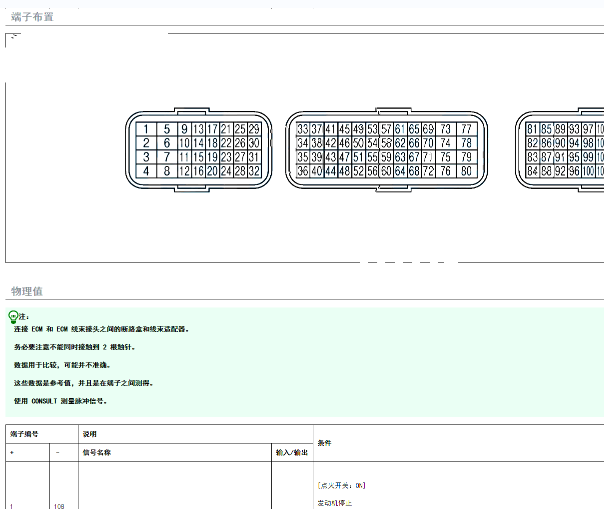Select note line starting with 这些数据是参考值
This screenshot has width=604, height=509.
(84, 383)
